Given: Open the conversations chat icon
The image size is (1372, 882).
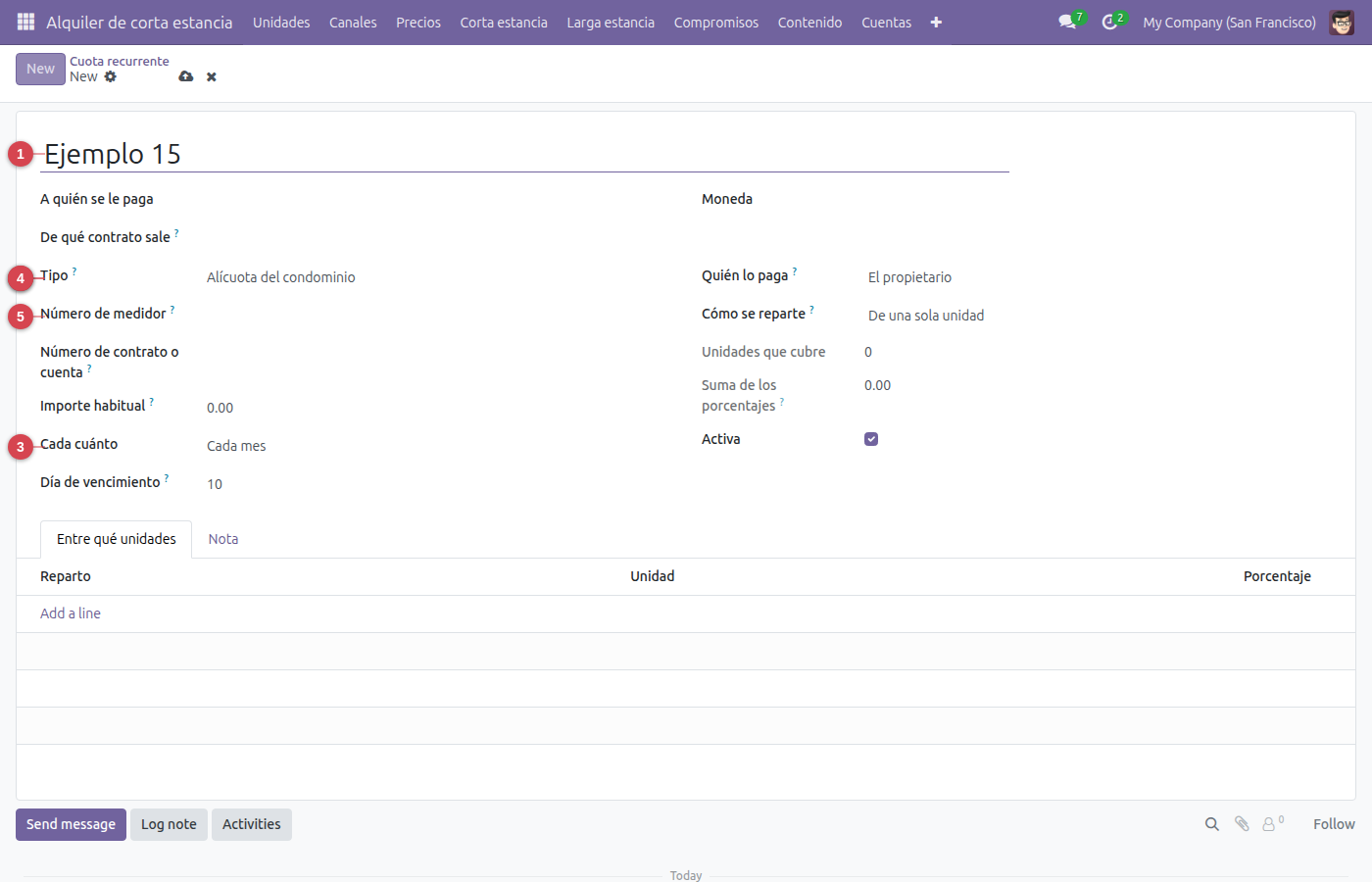Looking at the screenshot, I should coord(1067,22).
